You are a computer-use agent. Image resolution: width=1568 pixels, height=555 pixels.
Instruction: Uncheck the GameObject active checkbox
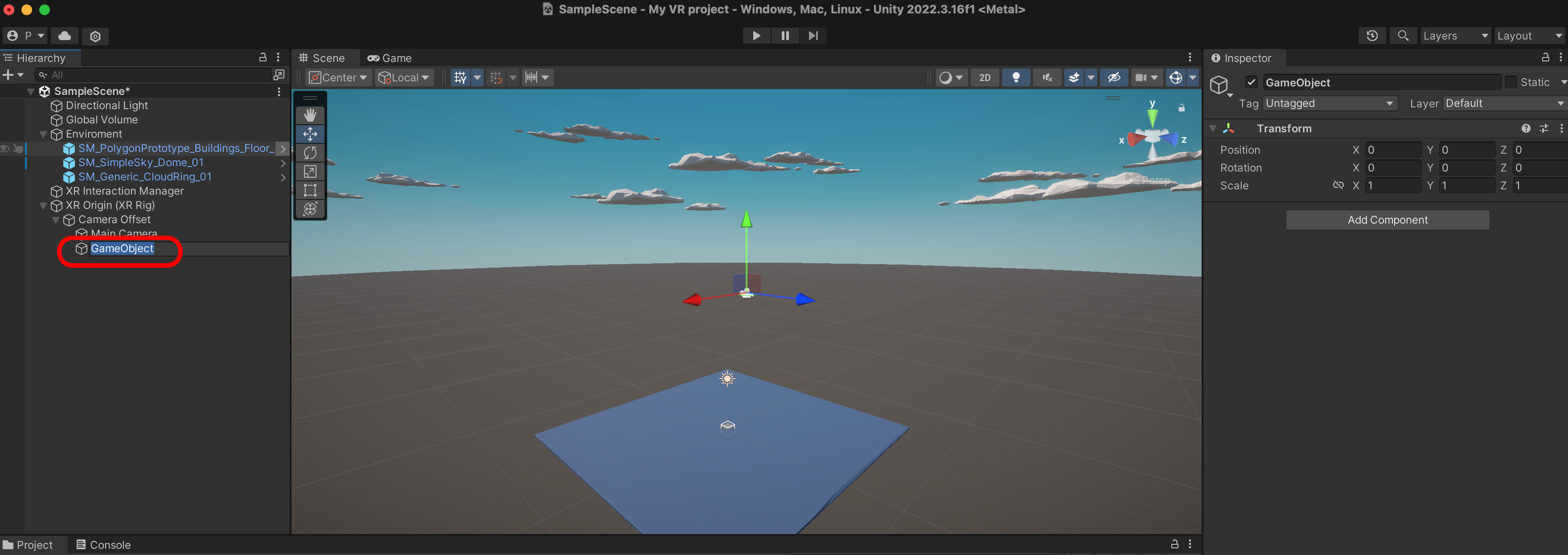(1252, 82)
